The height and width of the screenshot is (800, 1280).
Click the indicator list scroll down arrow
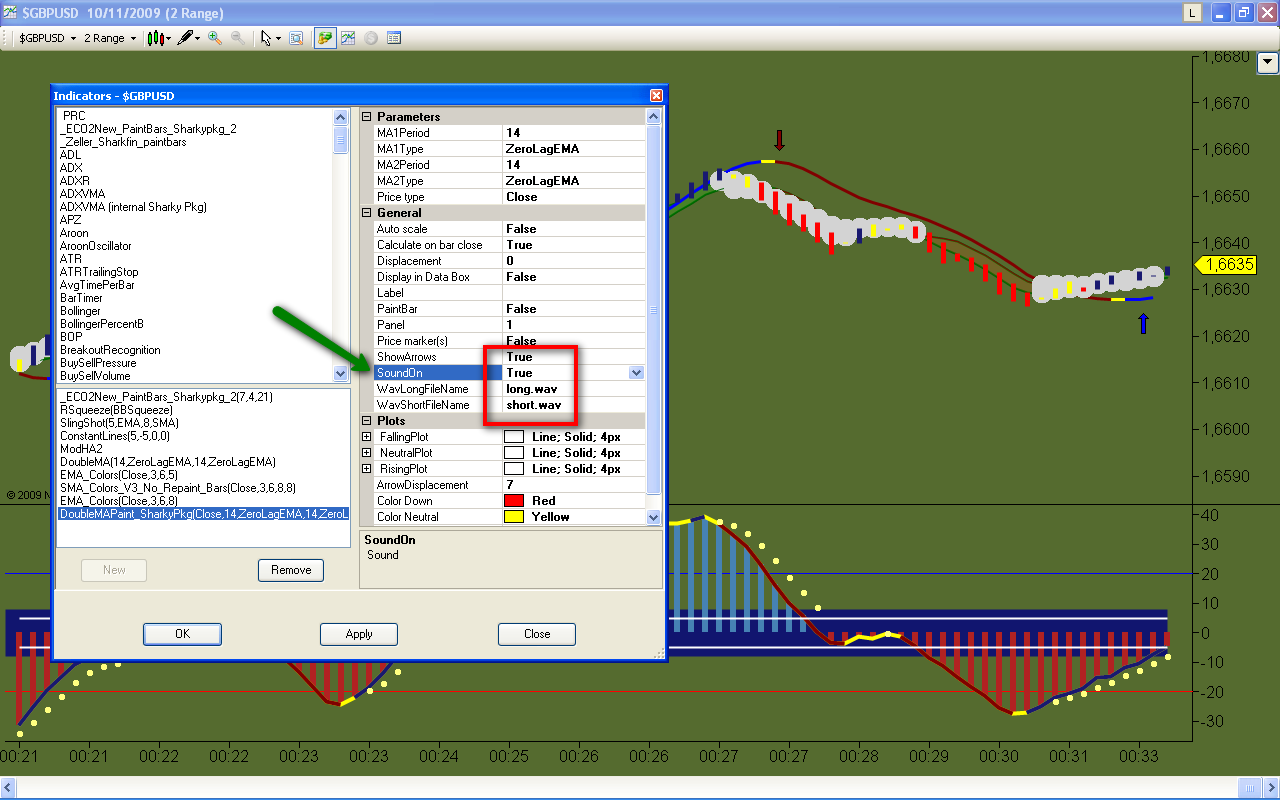(340, 373)
